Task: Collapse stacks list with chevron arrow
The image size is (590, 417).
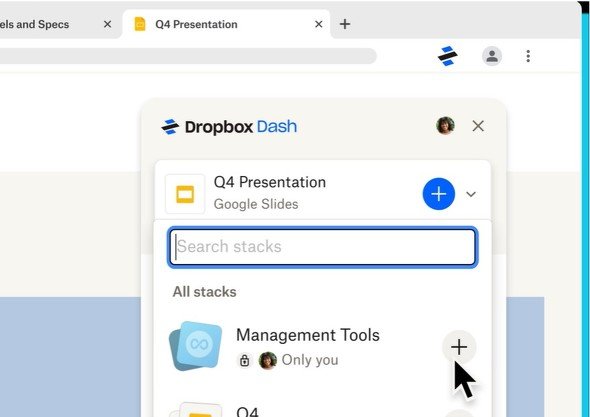Action: click(x=471, y=194)
